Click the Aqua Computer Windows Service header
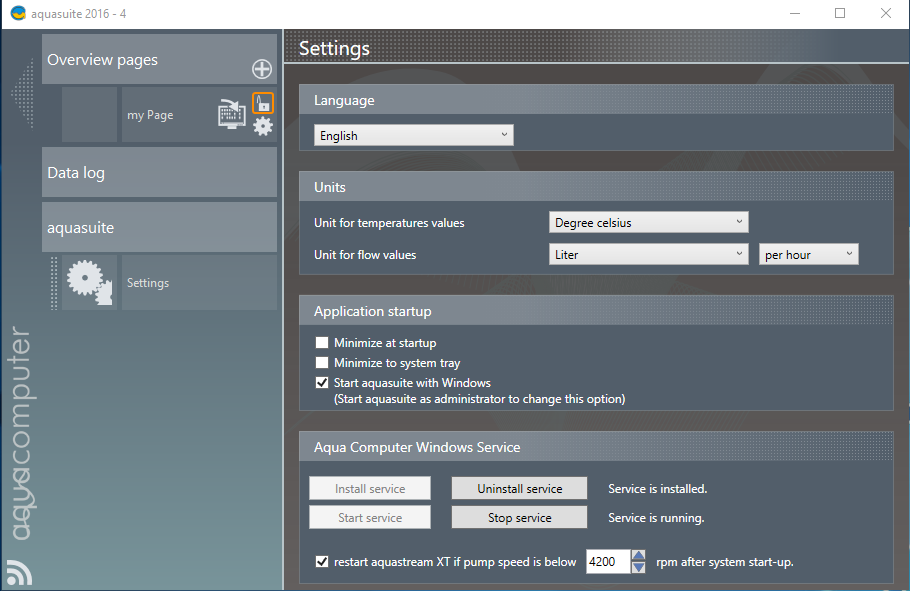This screenshot has width=910, height=591. coord(596,447)
